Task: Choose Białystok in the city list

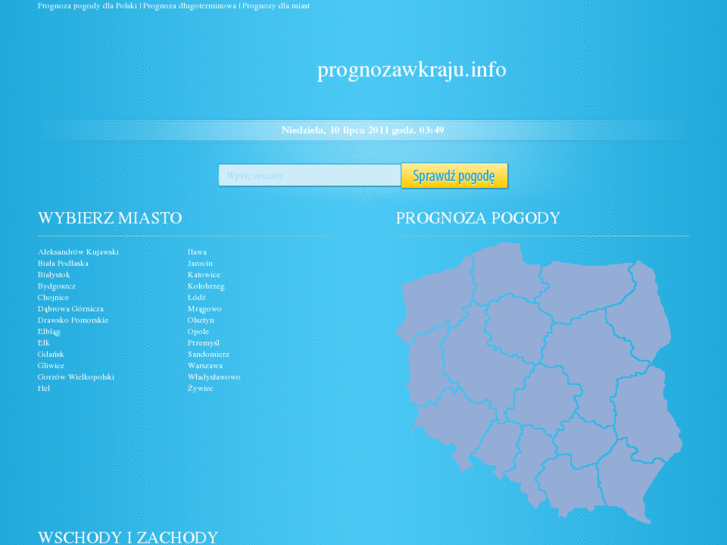Action: pyautogui.click(x=54, y=275)
